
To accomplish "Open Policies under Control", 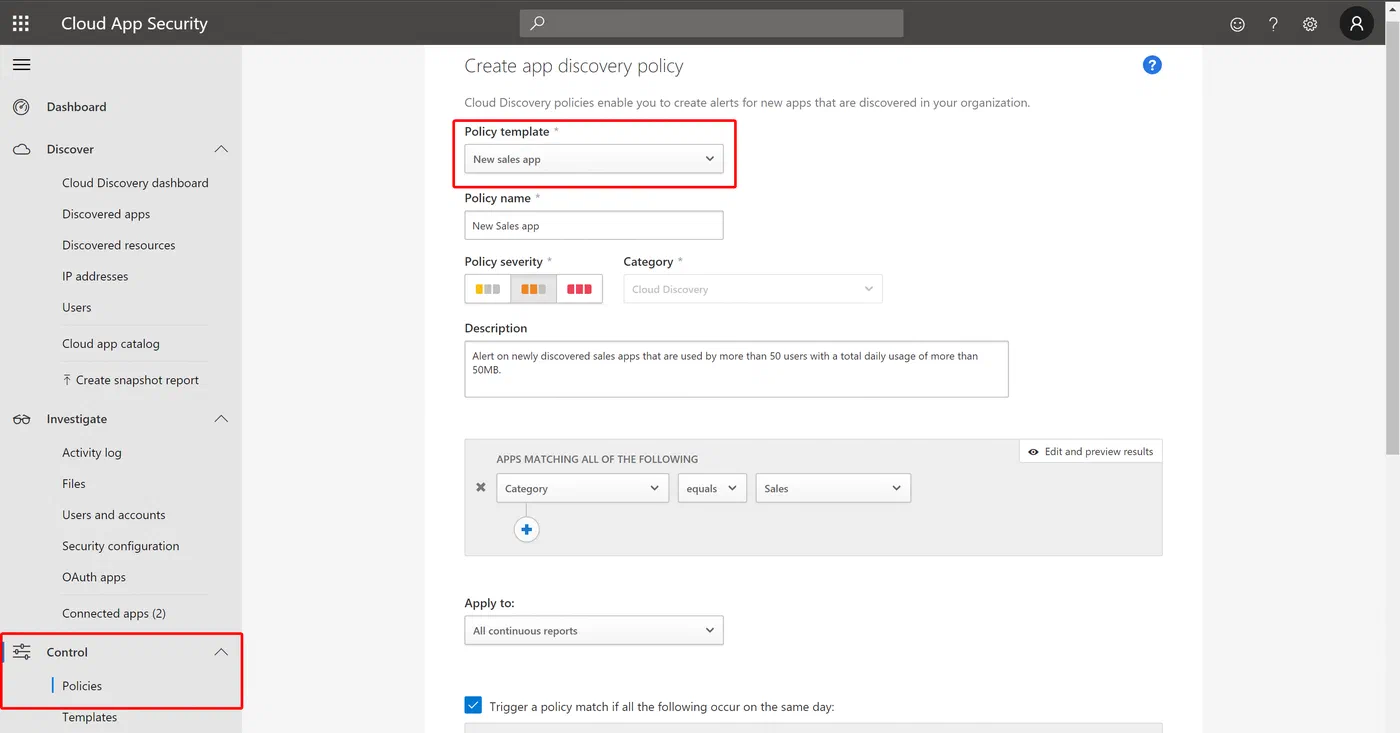I will point(82,686).
